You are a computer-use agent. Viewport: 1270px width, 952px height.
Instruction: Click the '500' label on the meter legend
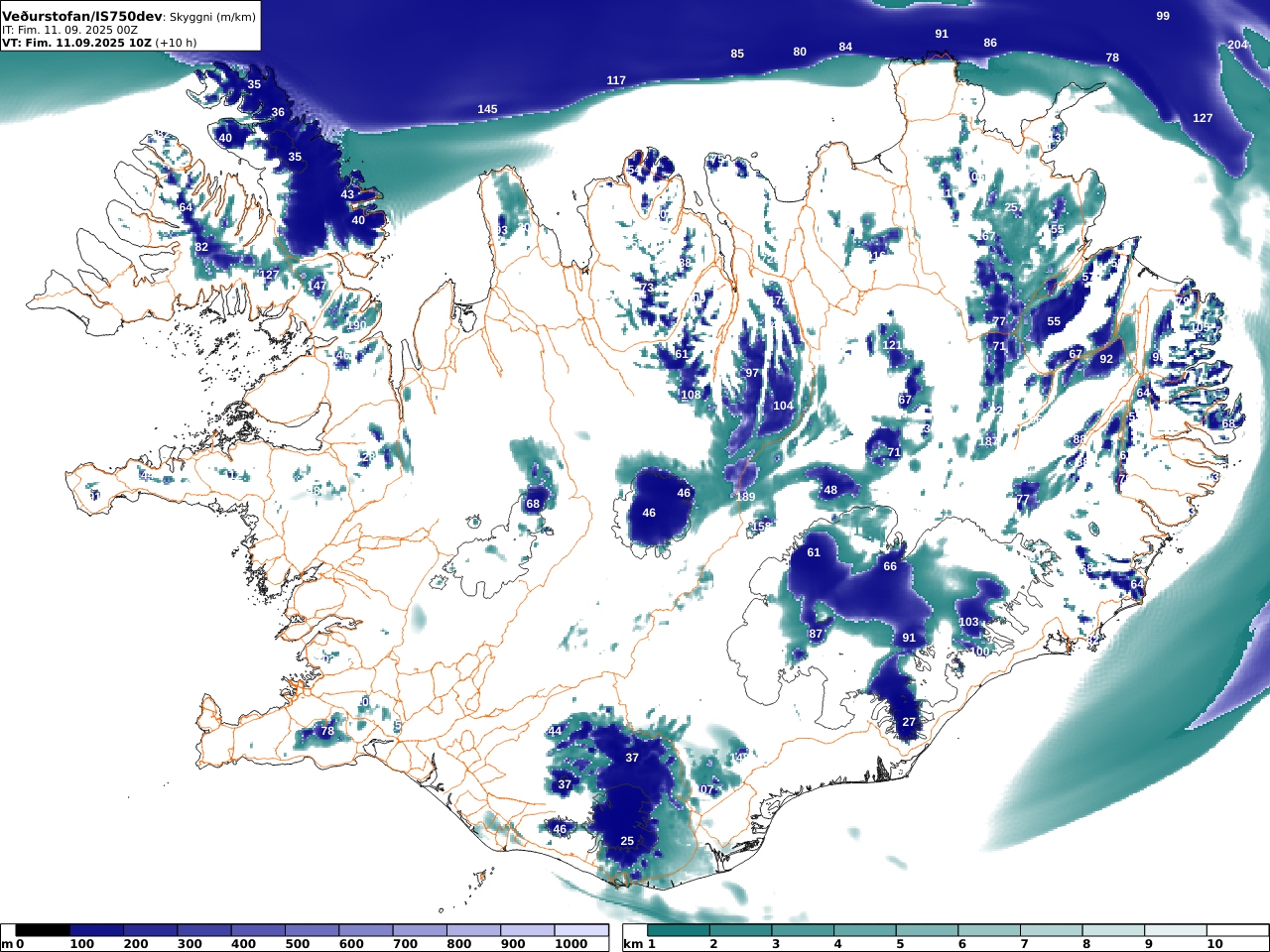click(x=298, y=944)
